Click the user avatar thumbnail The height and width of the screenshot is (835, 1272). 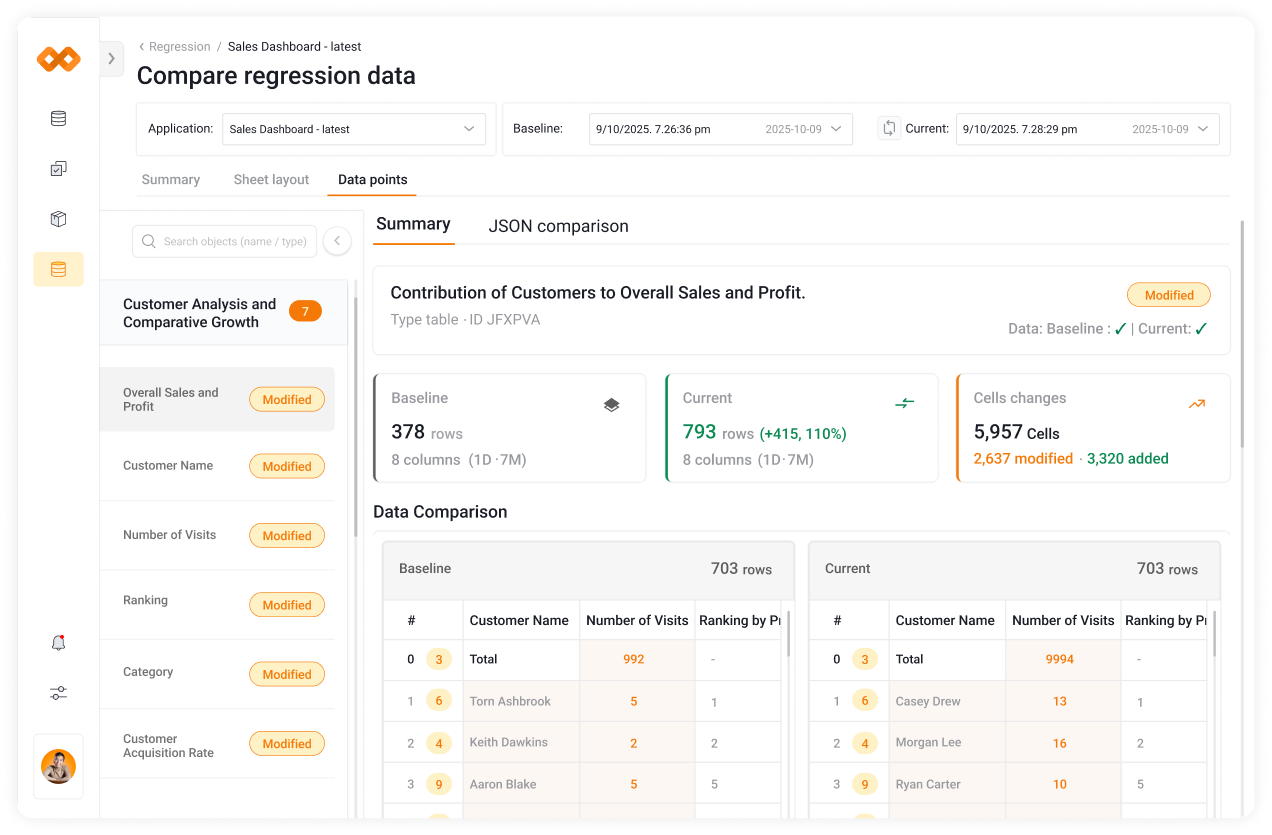[x=58, y=766]
